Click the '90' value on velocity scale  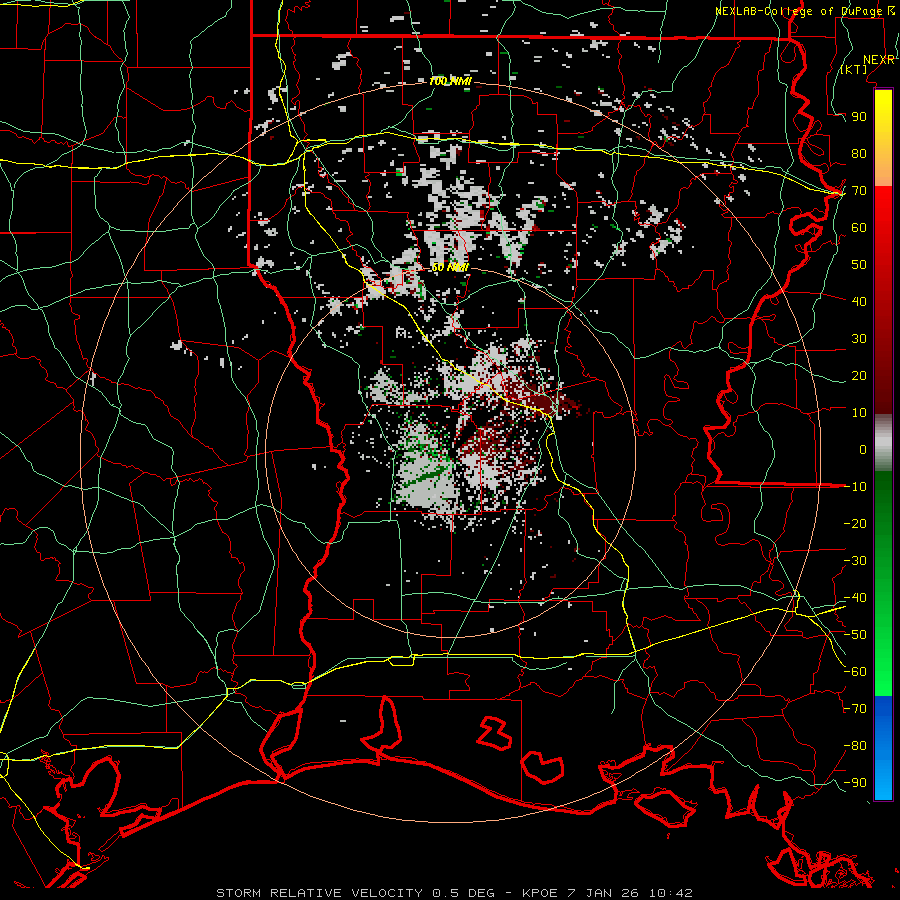pyautogui.click(x=859, y=117)
